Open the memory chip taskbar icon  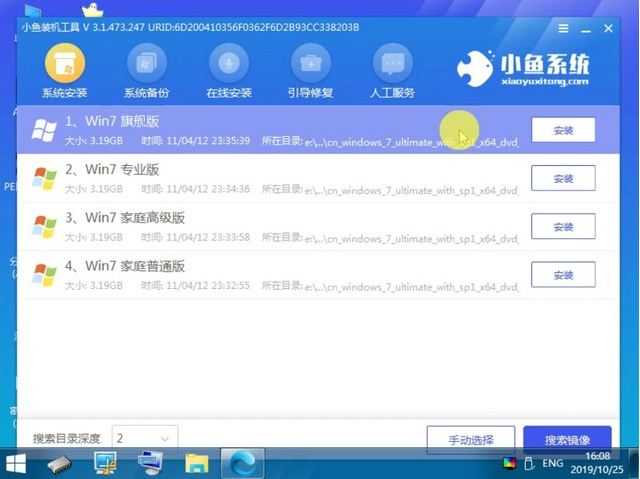[x=60, y=464]
